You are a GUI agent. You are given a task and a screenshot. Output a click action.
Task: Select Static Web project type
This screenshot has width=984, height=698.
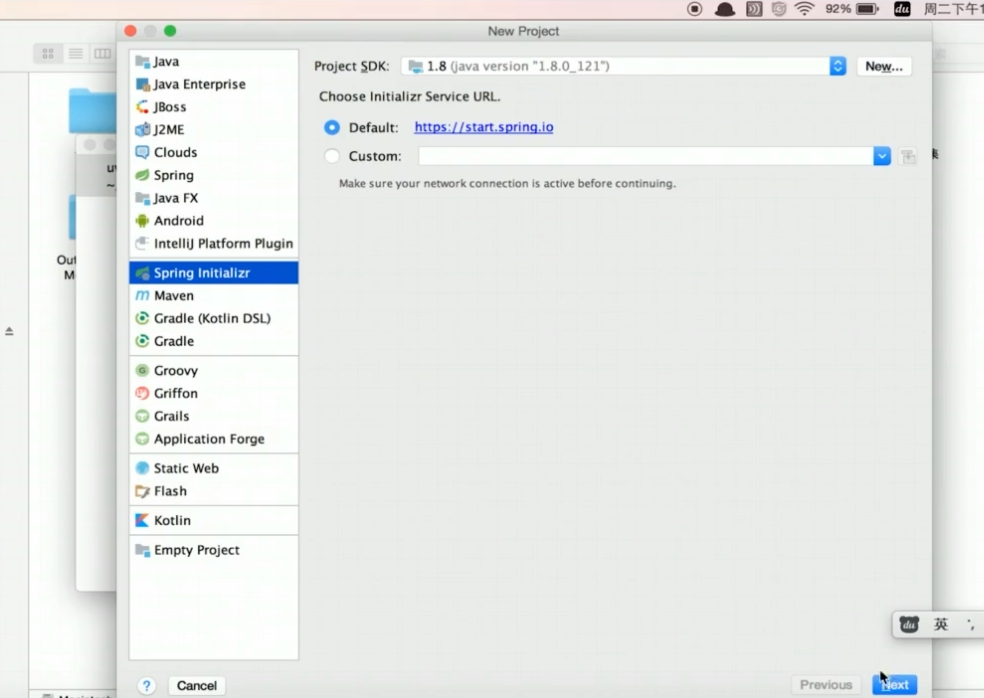[x=213, y=468]
